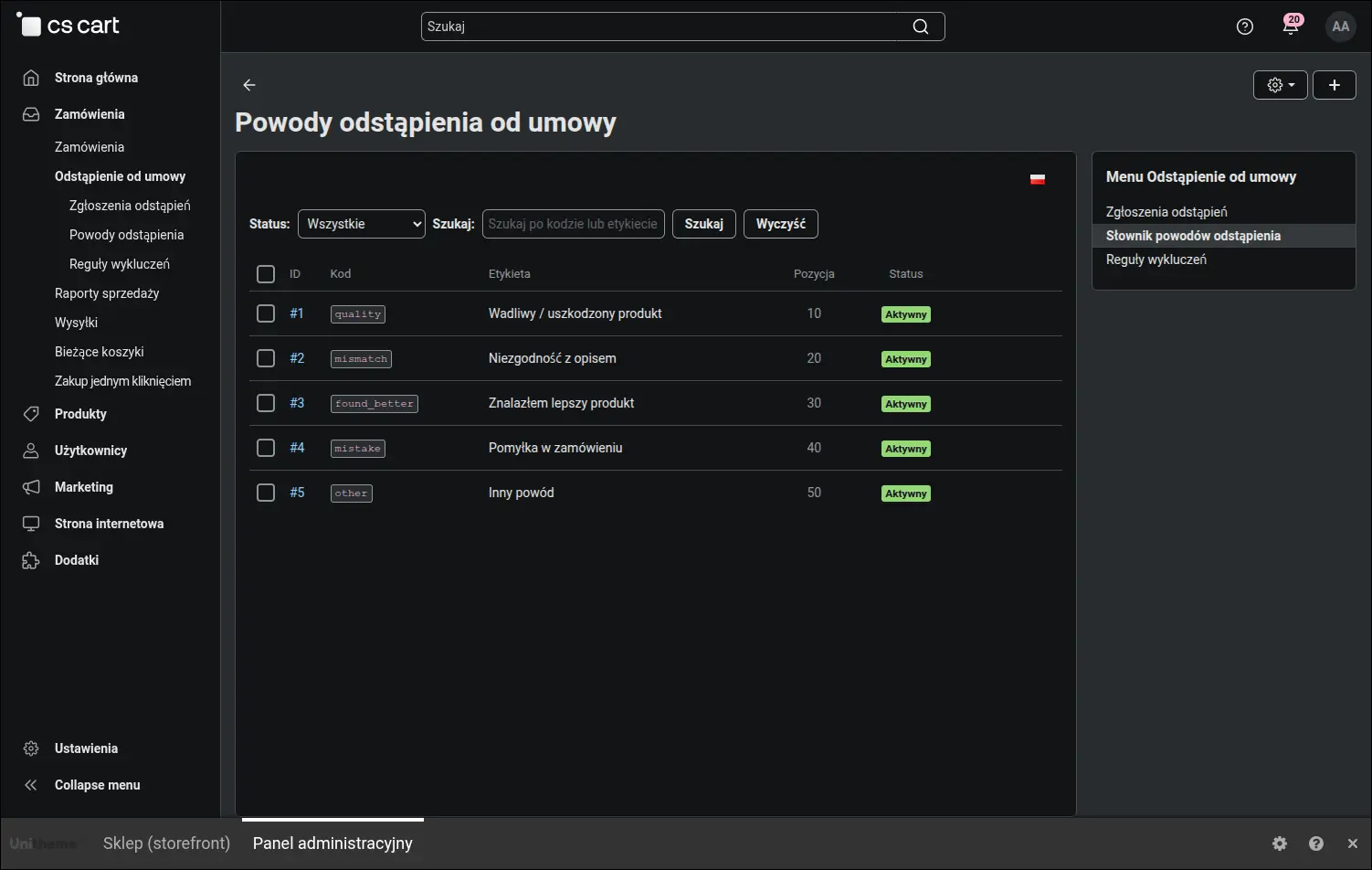Viewport: 1372px width, 870px height.
Task: Open reason link #5
Action: (297, 493)
